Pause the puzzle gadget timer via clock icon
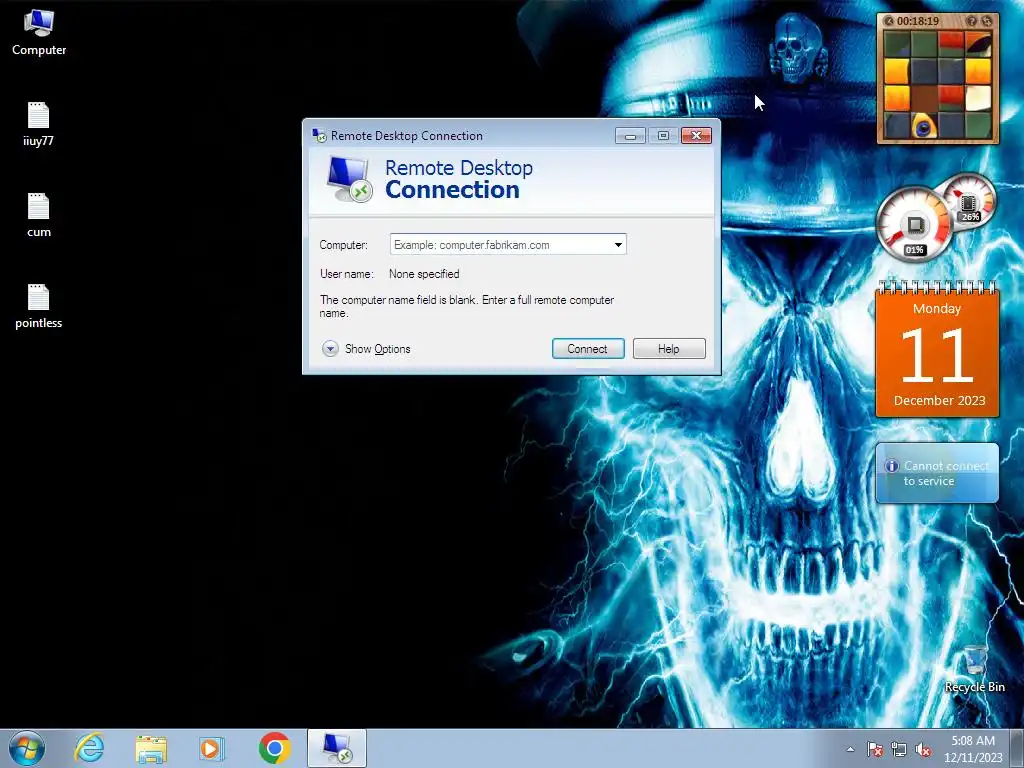The image size is (1024, 768). tap(888, 21)
